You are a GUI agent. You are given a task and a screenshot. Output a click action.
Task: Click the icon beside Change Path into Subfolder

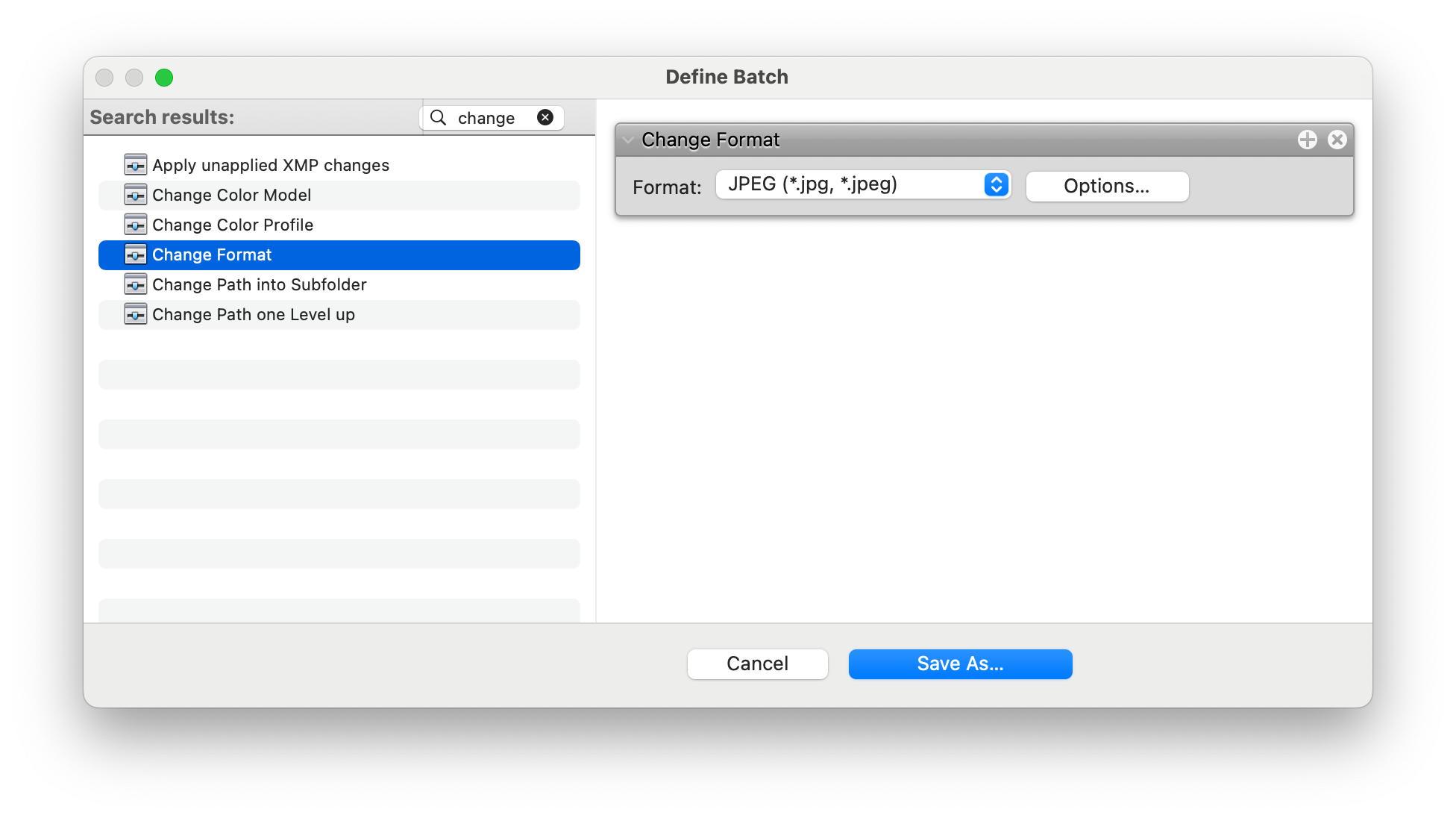(135, 284)
